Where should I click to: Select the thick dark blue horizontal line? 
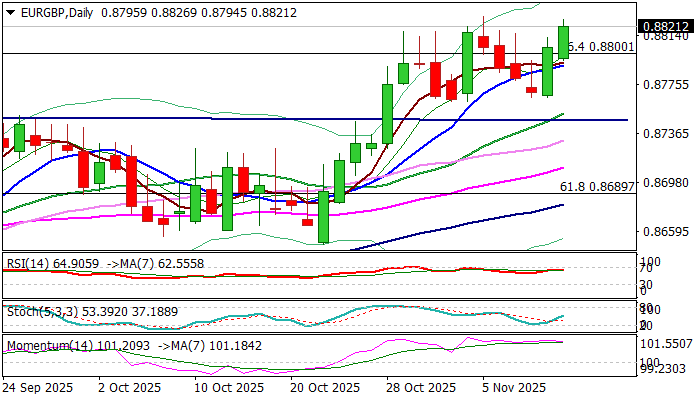click(x=300, y=119)
